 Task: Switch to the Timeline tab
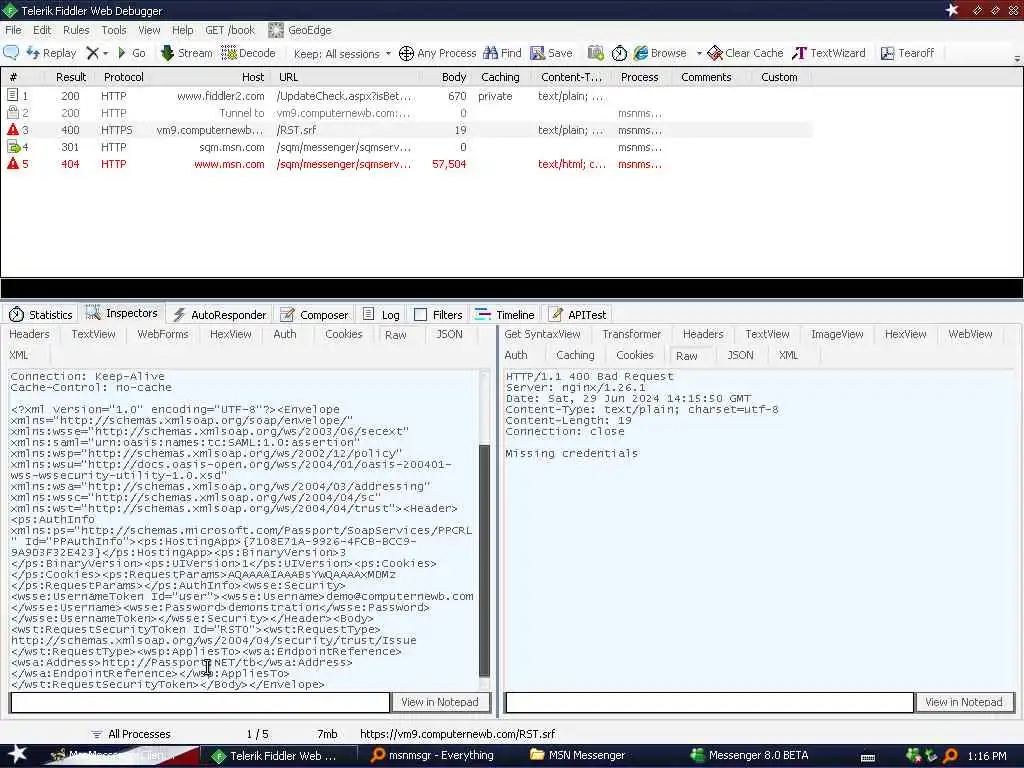pyautogui.click(x=505, y=315)
